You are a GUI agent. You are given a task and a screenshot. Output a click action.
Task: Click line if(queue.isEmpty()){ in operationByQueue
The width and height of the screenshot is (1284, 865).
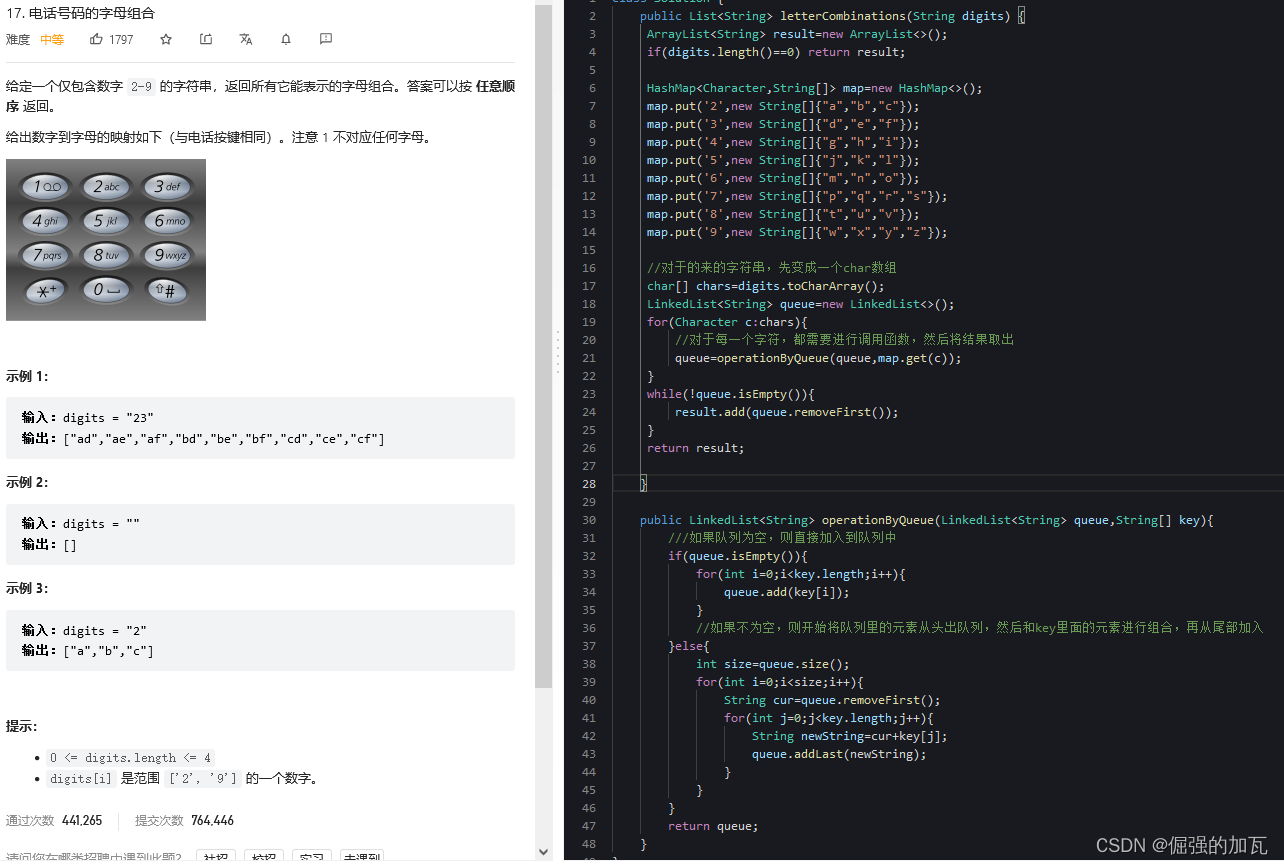(738, 556)
